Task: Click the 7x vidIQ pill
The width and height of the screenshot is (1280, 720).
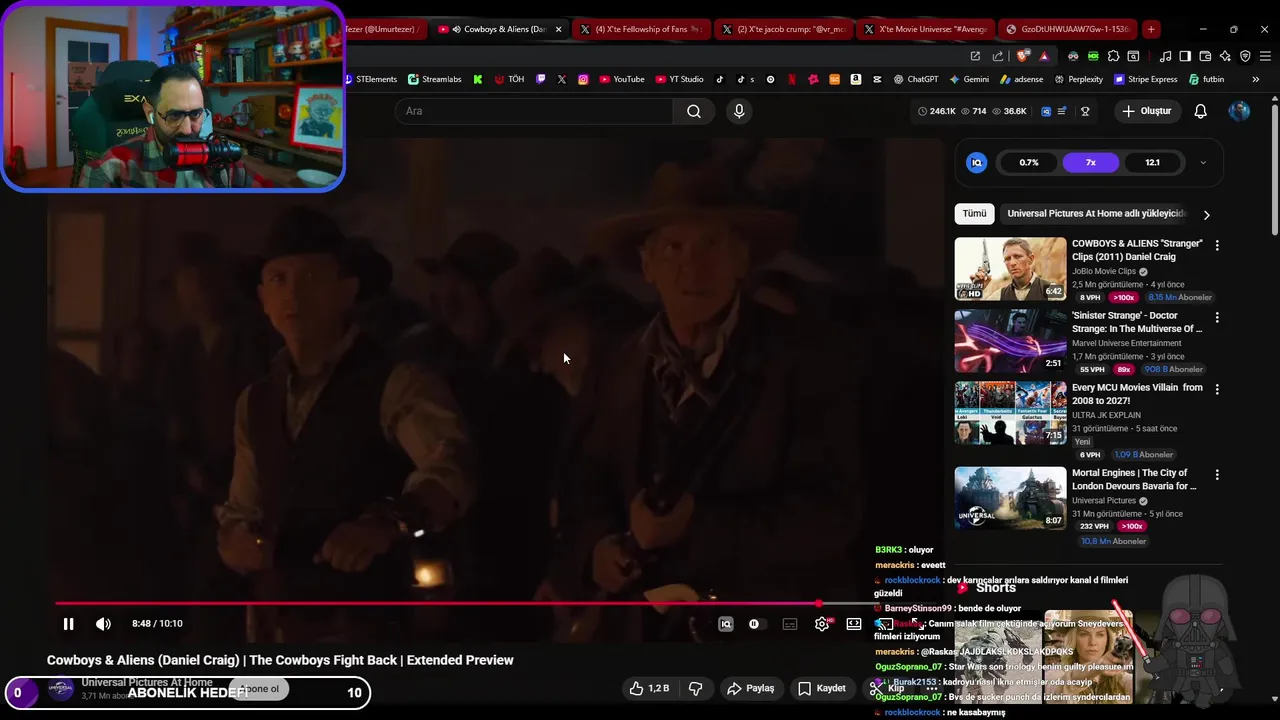Action: point(1091,163)
